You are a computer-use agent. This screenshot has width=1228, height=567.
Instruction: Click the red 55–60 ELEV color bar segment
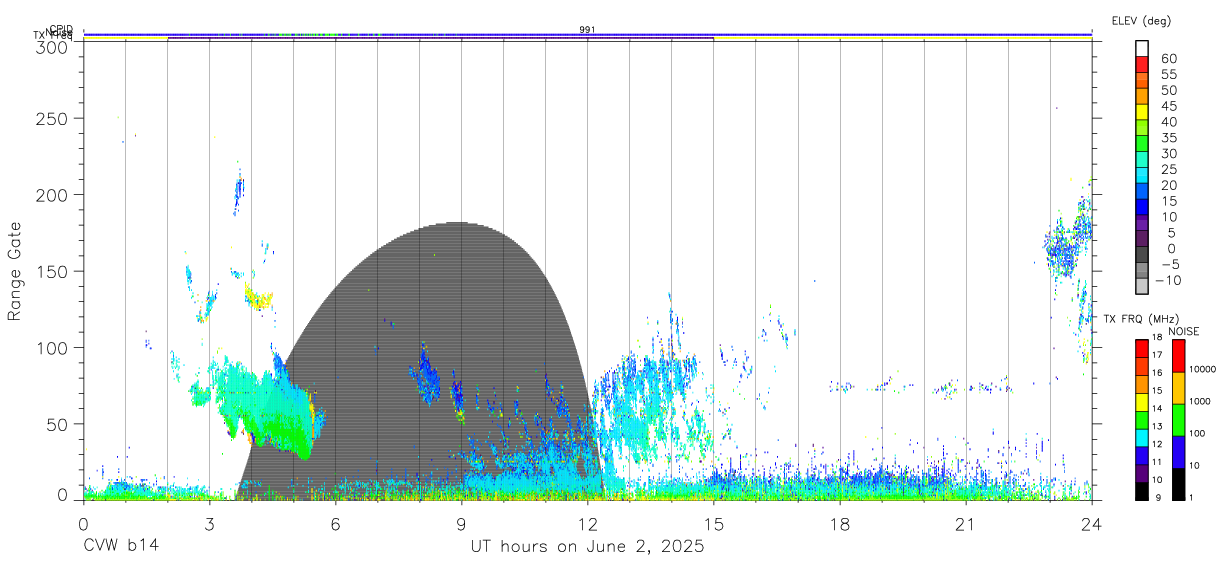[x=1142, y=63]
